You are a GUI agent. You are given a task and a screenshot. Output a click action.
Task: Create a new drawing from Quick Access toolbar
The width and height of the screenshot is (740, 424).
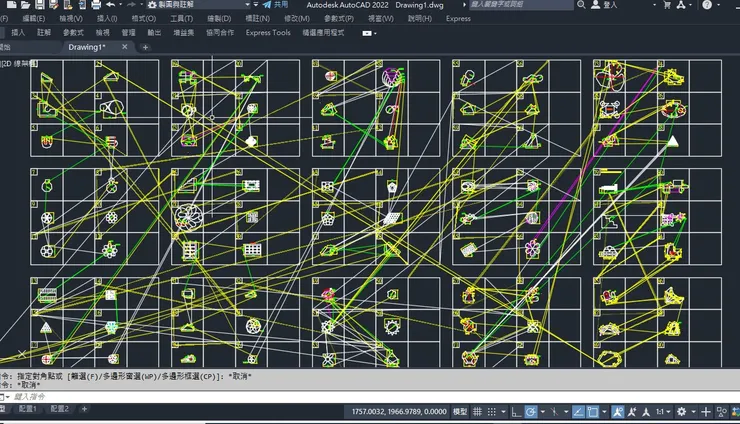pyautogui.click(x=11, y=5)
